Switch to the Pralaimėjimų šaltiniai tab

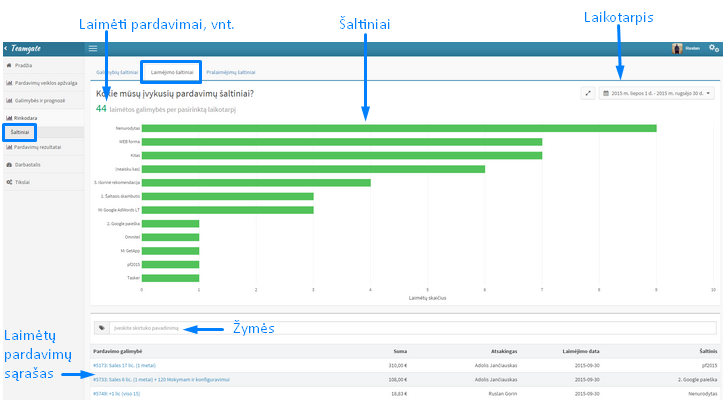pyautogui.click(x=231, y=72)
